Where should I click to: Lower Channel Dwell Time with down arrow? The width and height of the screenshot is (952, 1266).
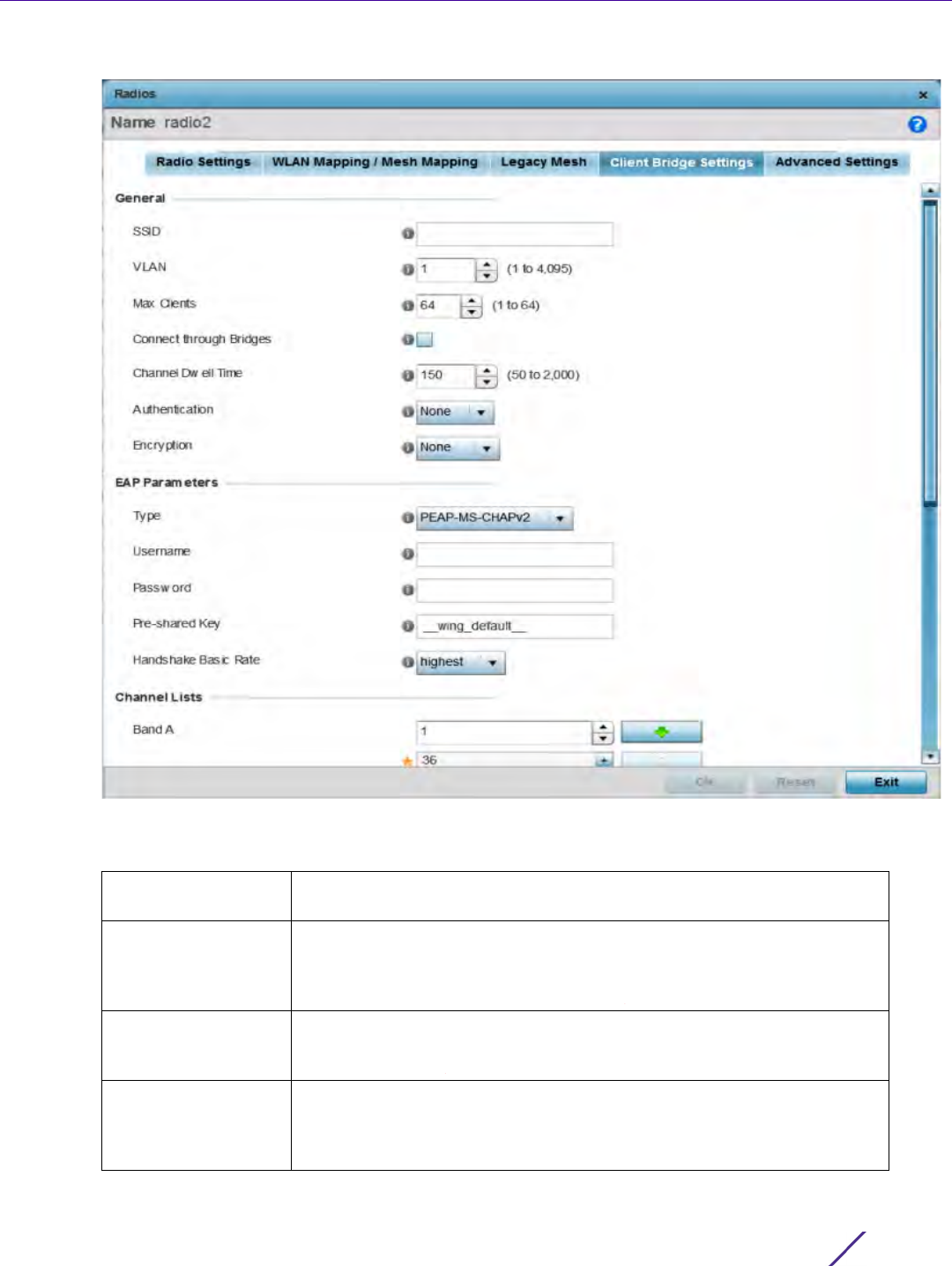pos(487,382)
